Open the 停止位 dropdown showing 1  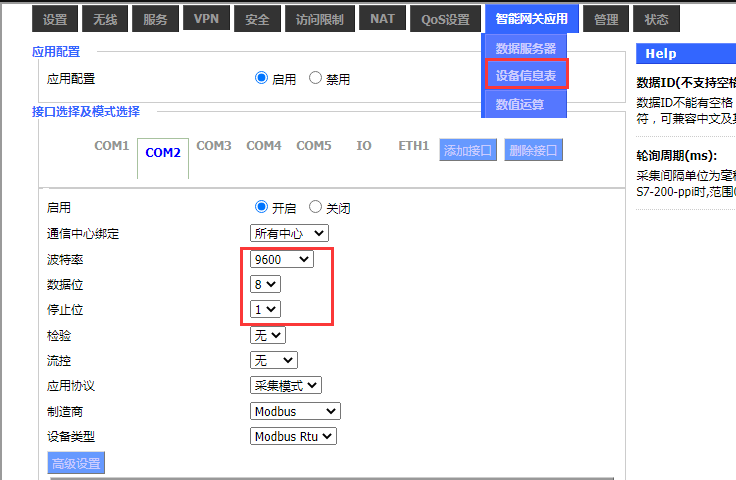pos(265,309)
